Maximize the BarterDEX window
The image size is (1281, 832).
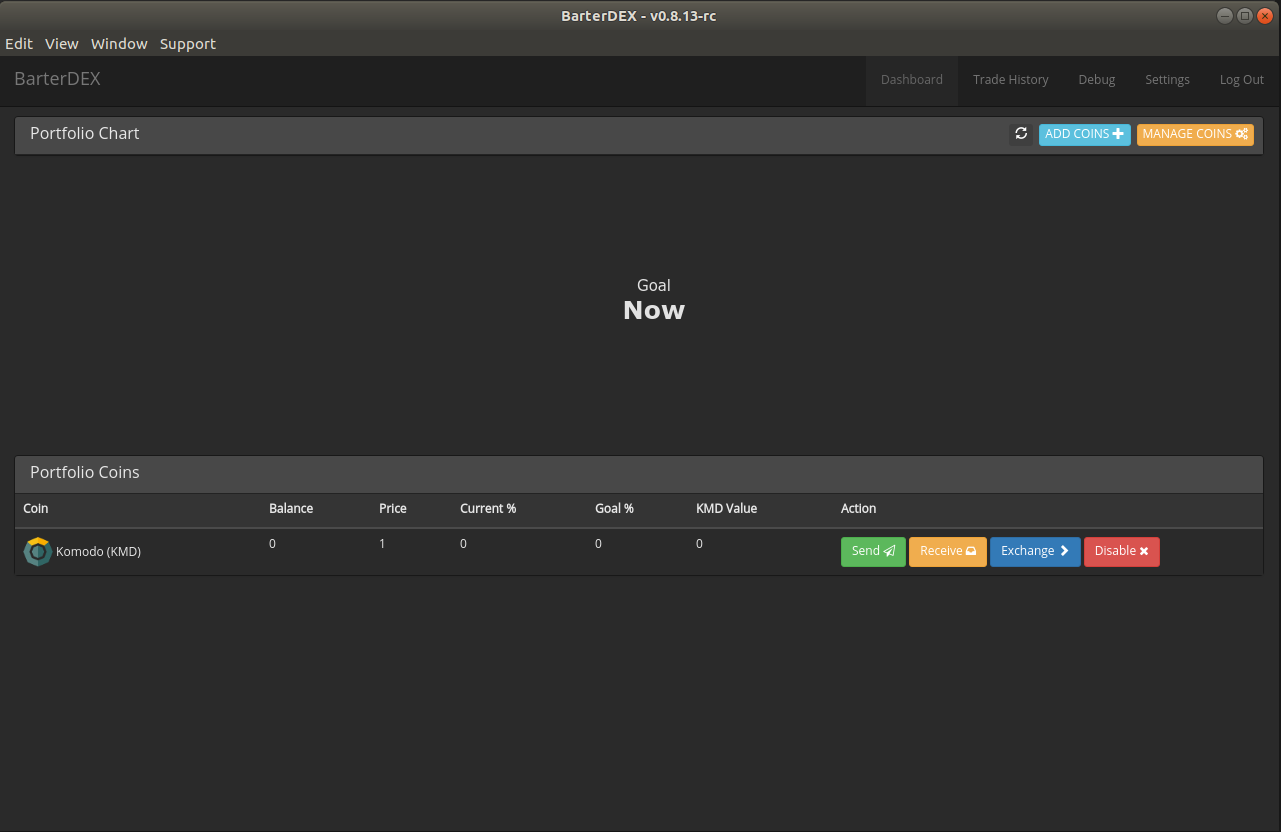tap(1245, 15)
